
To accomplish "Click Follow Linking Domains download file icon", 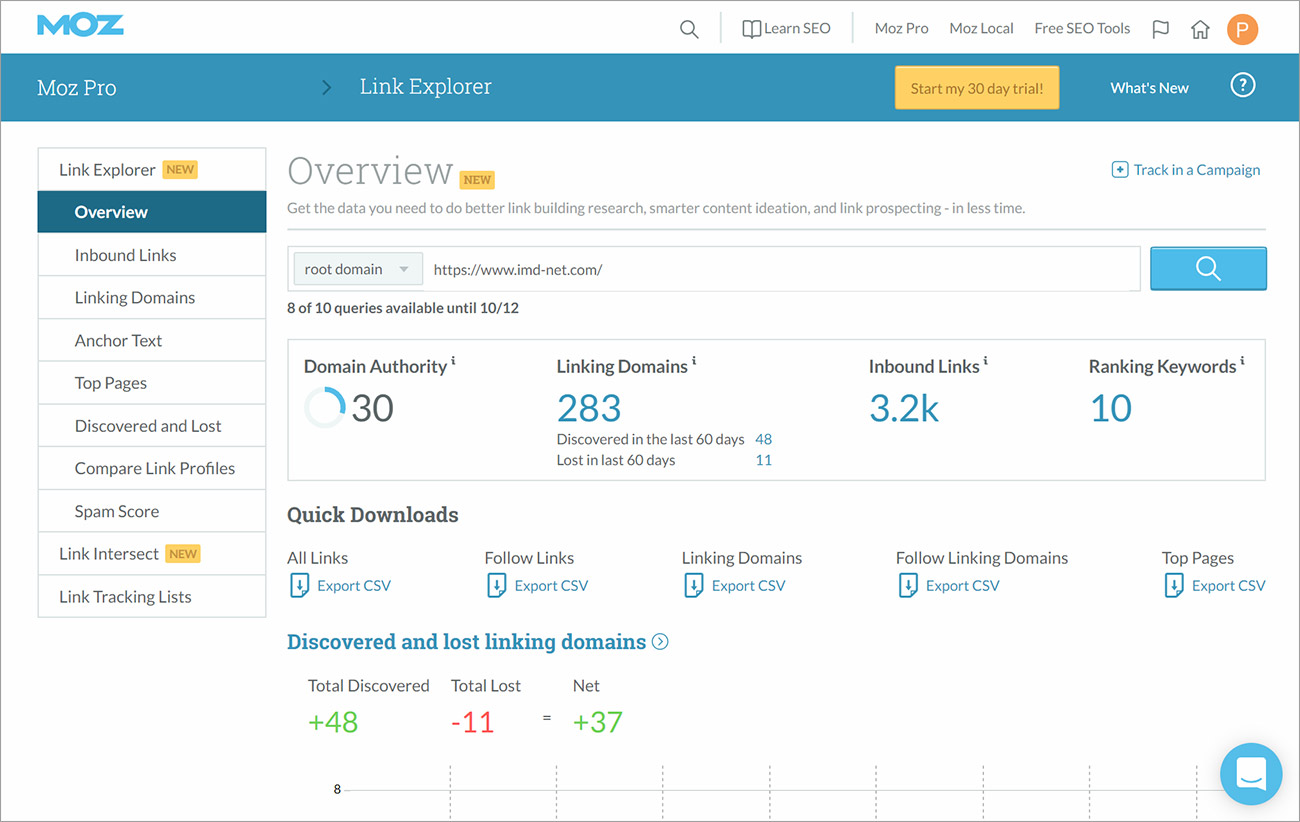I will coord(907,586).
